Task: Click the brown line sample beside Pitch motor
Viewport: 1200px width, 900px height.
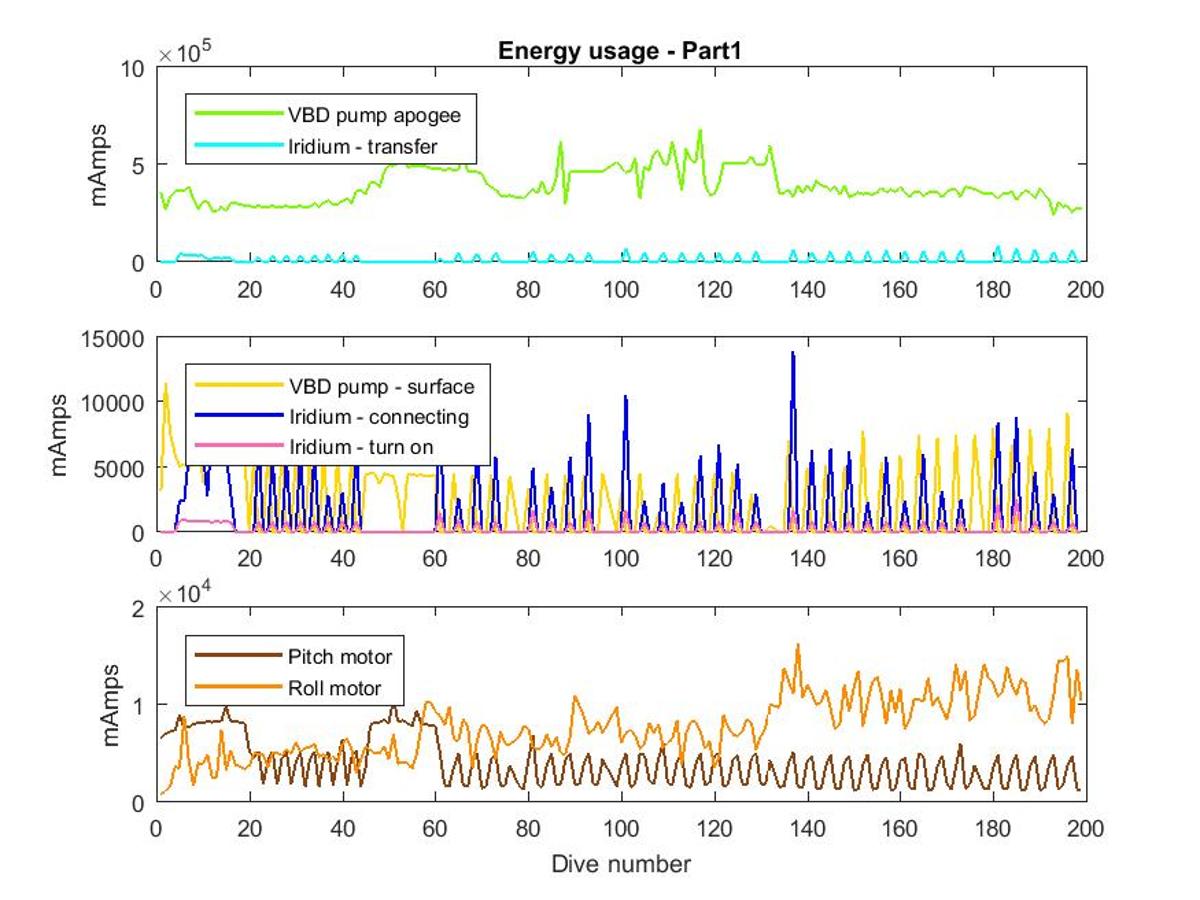Action: click(x=239, y=657)
